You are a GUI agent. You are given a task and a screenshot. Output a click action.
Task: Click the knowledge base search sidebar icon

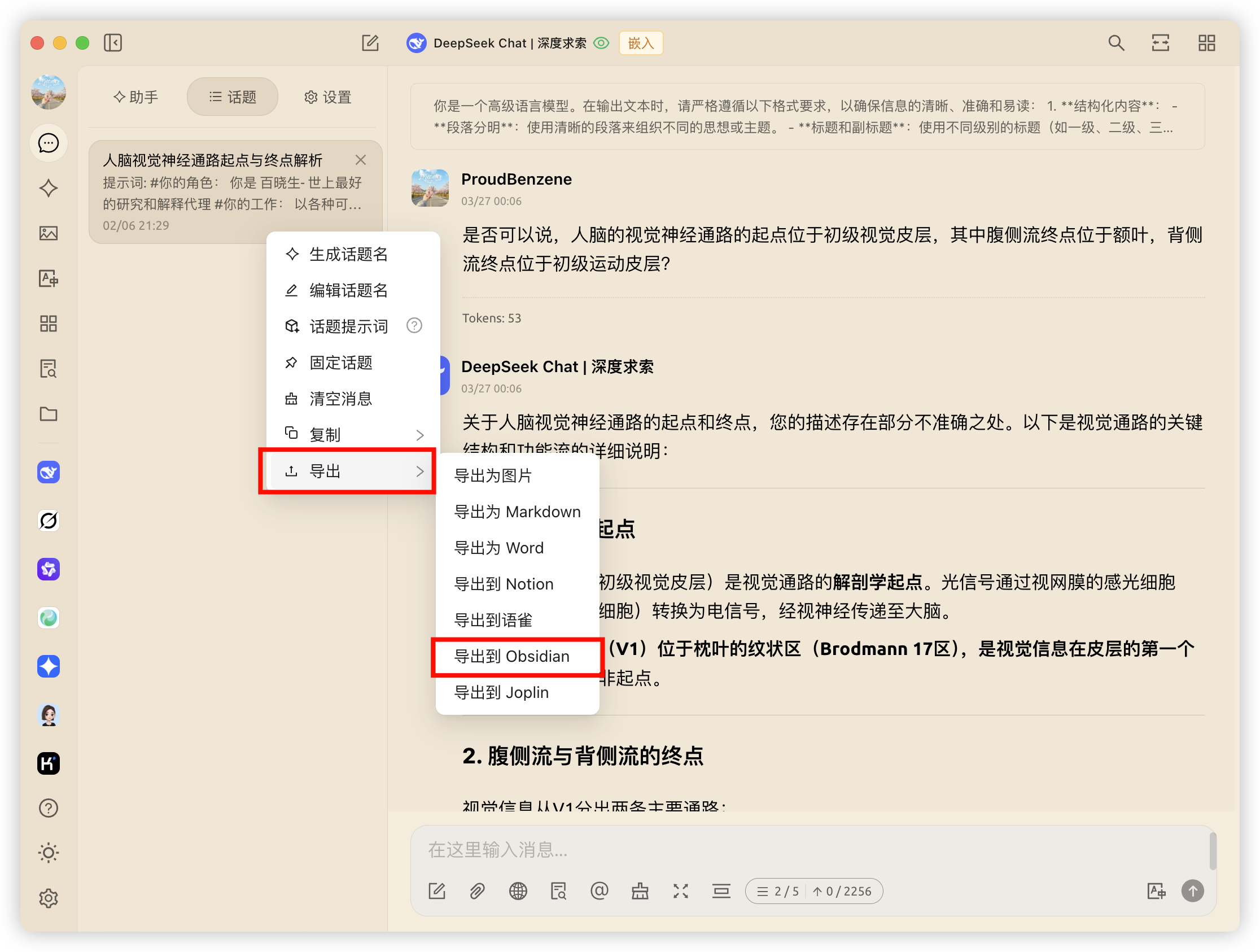(x=49, y=369)
